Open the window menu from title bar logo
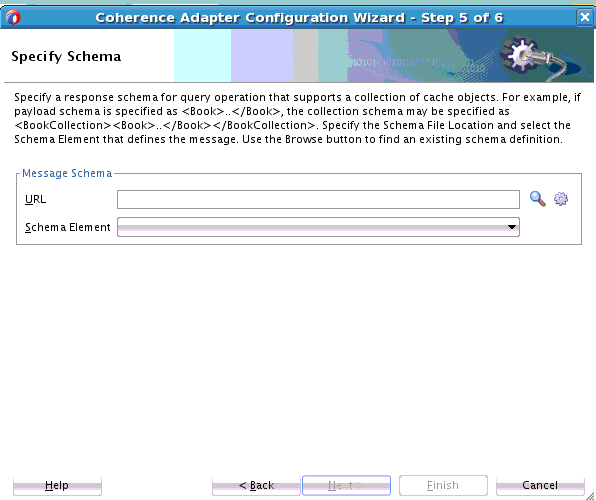596x500 pixels. pyautogui.click(x=13, y=17)
